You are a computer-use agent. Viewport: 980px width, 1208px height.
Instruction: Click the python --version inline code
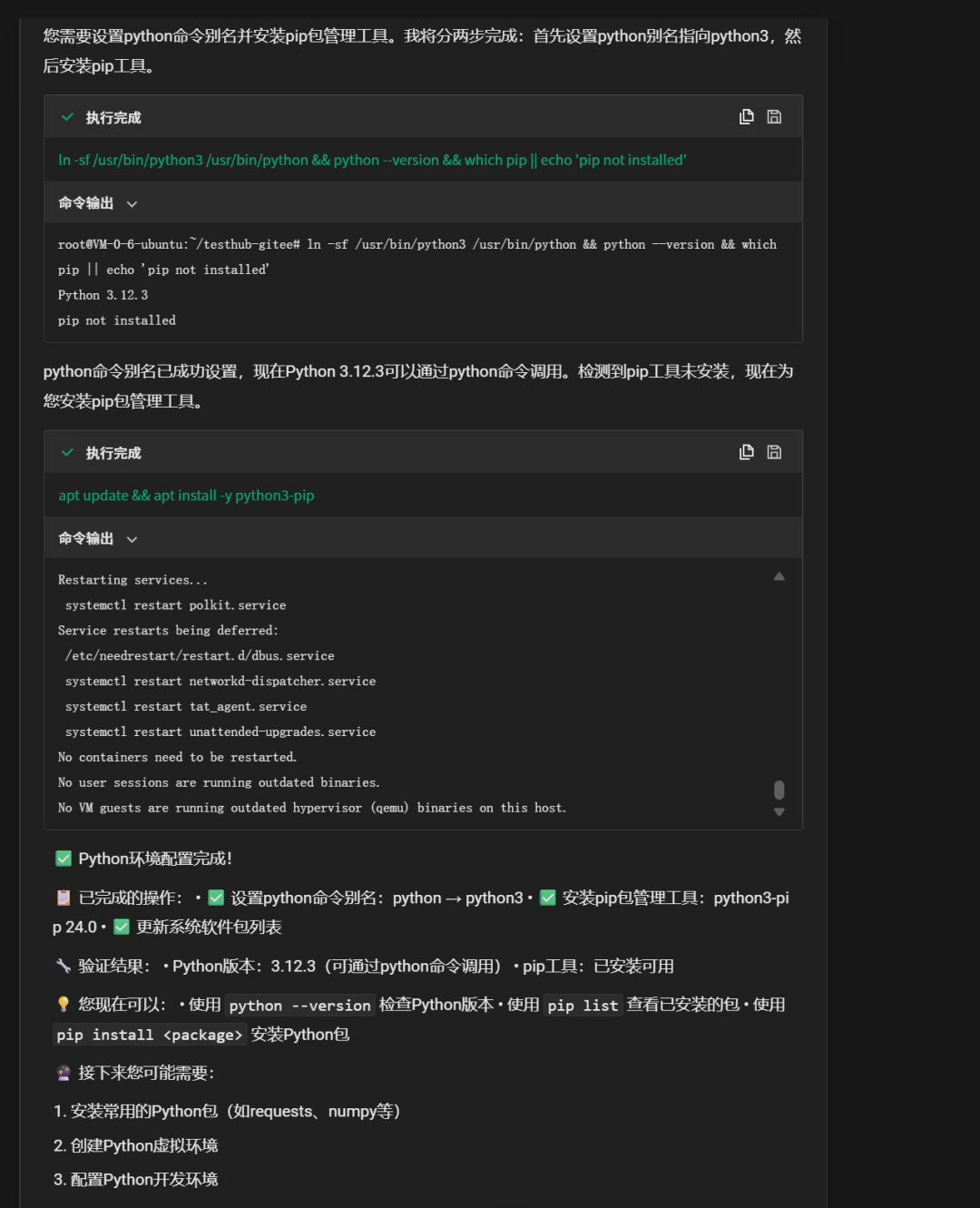[299, 1006]
